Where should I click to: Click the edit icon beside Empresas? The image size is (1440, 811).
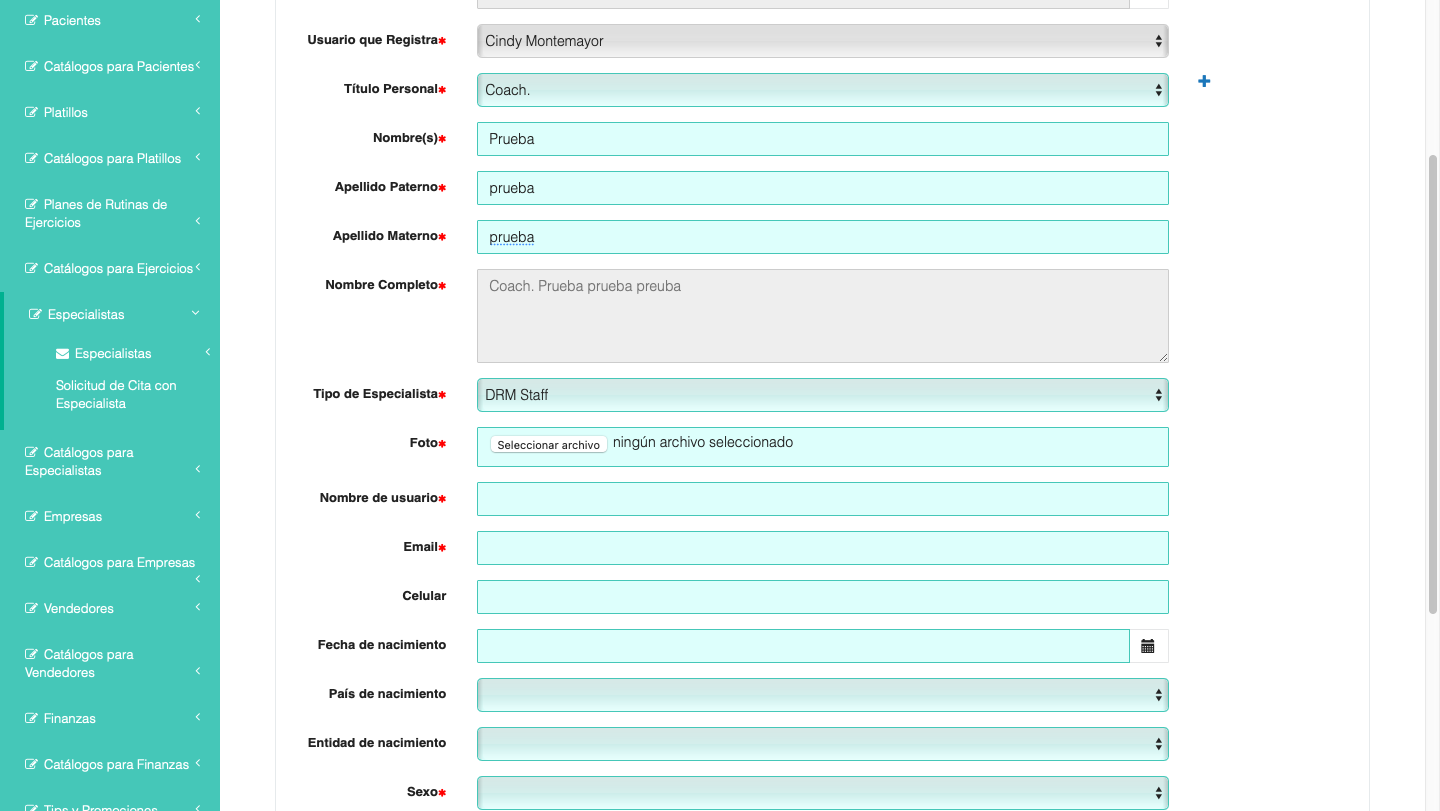pyautogui.click(x=32, y=517)
